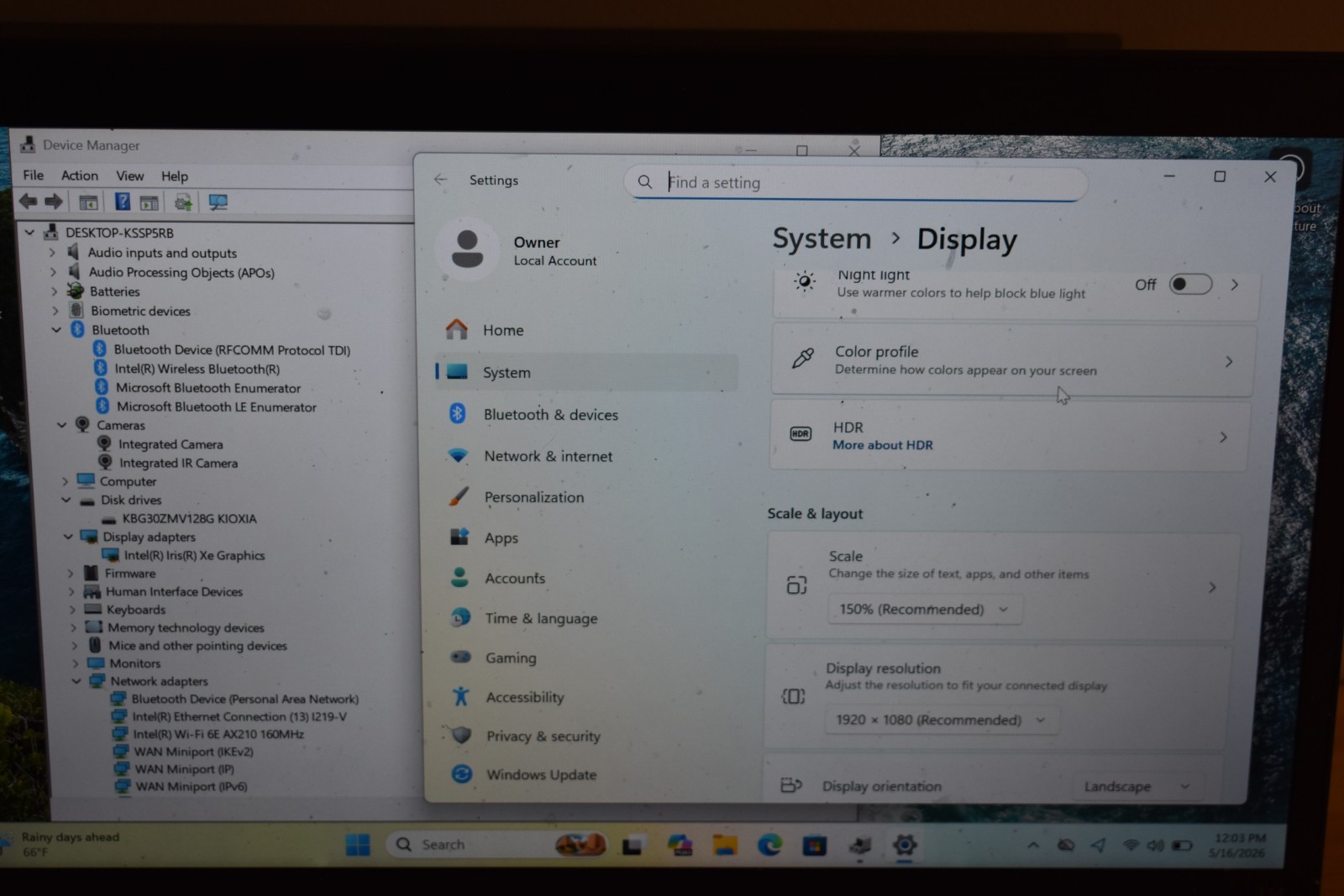Open Help menu in Device Manager
This screenshot has width=1344, height=896.
[x=175, y=176]
